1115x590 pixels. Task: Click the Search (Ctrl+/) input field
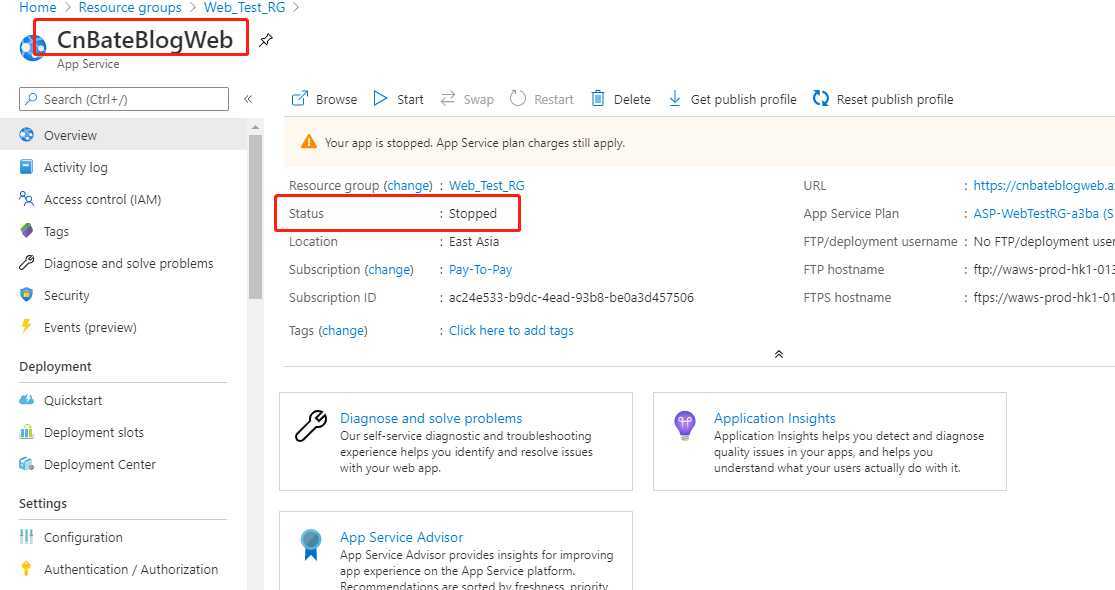124,99
